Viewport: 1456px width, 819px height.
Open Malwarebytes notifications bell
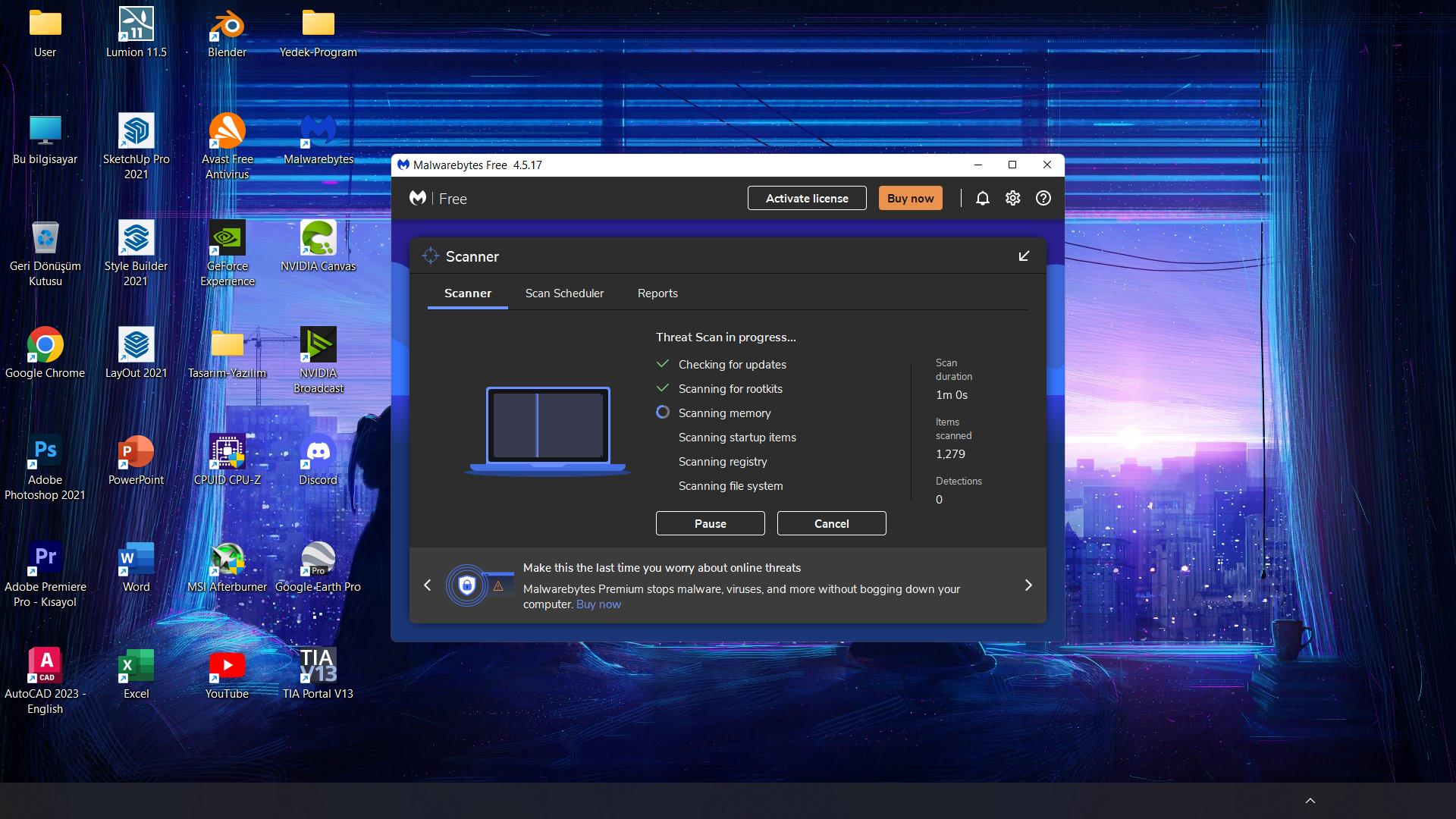[x=982, y=198]
